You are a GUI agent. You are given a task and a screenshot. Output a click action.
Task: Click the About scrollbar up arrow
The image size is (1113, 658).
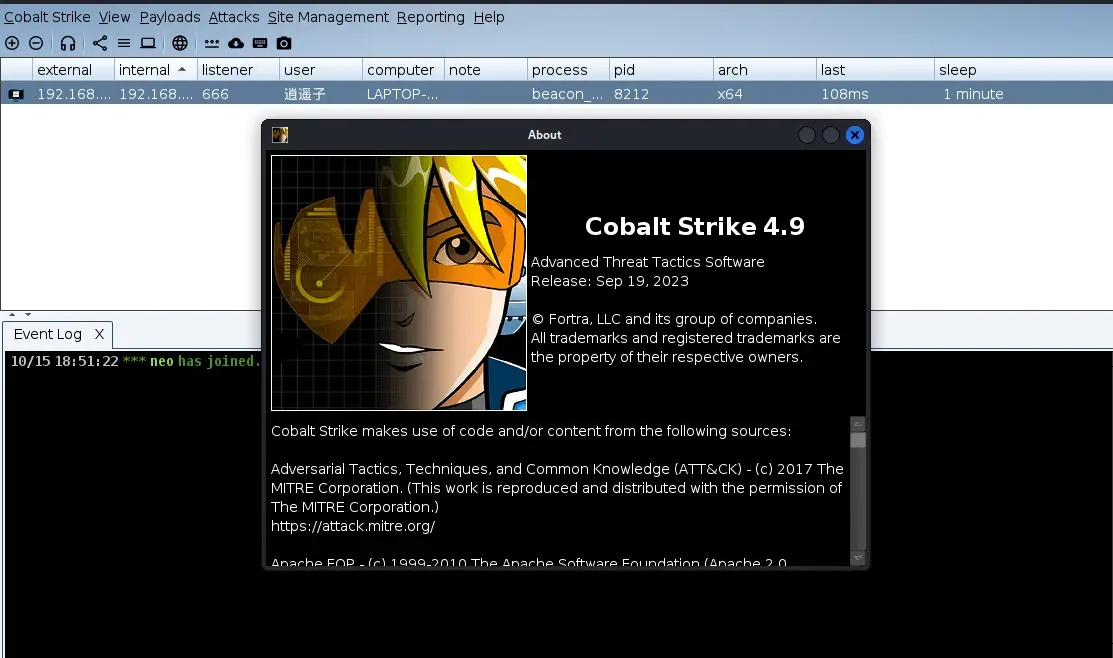(857, 424)
